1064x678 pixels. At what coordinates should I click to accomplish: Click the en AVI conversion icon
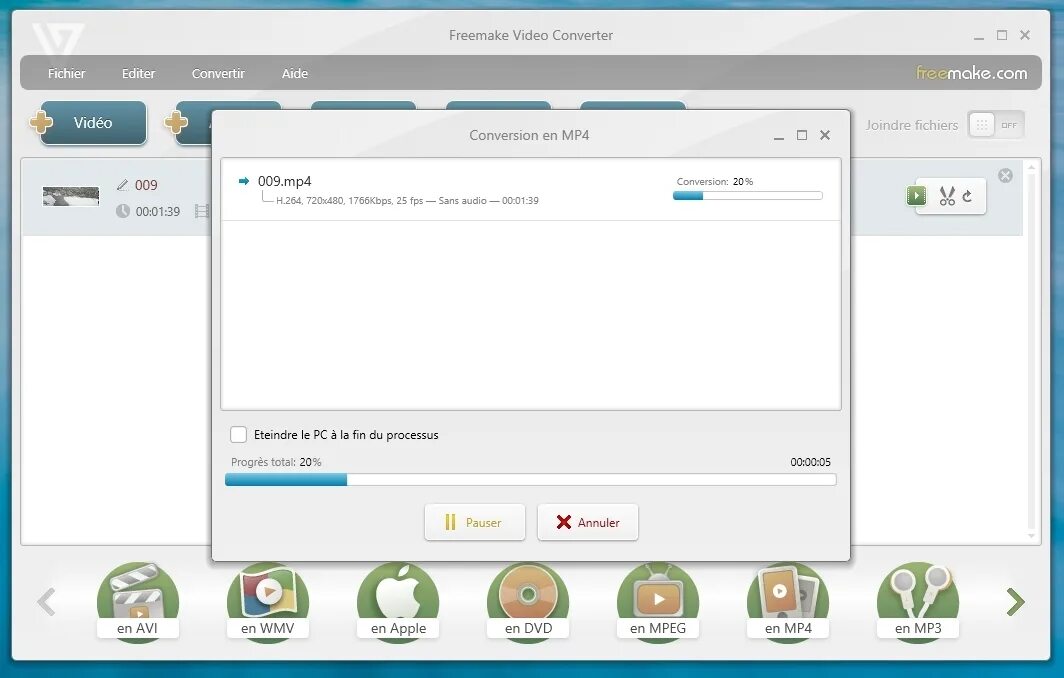pos(138,601)
